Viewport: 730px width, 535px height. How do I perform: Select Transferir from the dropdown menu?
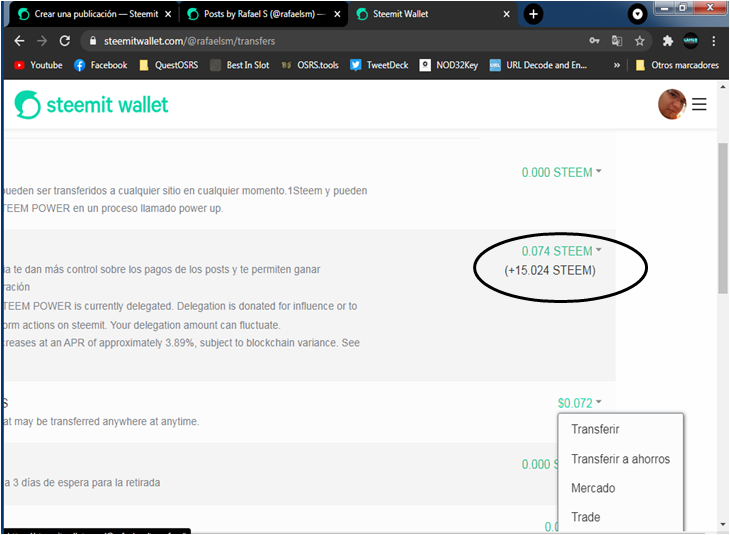point(595,429)
